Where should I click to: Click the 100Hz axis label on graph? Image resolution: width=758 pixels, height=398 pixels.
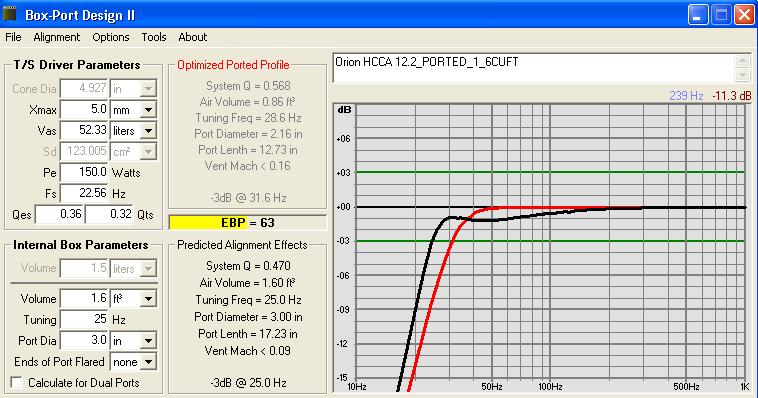tap(550, 387)
